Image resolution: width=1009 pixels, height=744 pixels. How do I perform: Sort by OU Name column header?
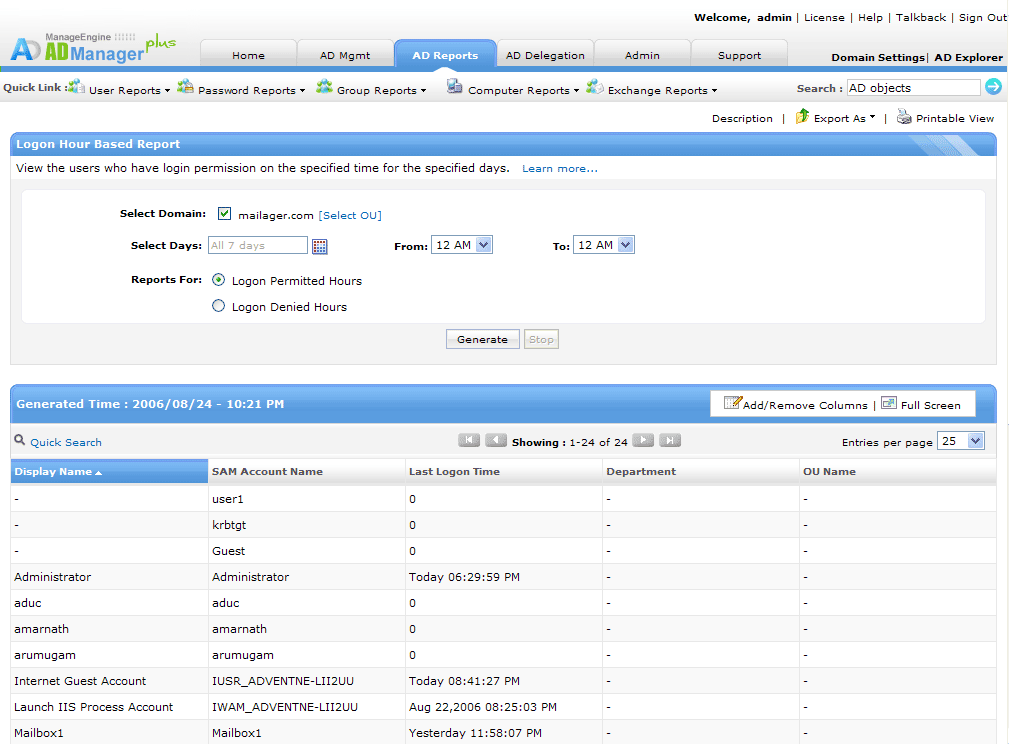click(x=898, y=471)
